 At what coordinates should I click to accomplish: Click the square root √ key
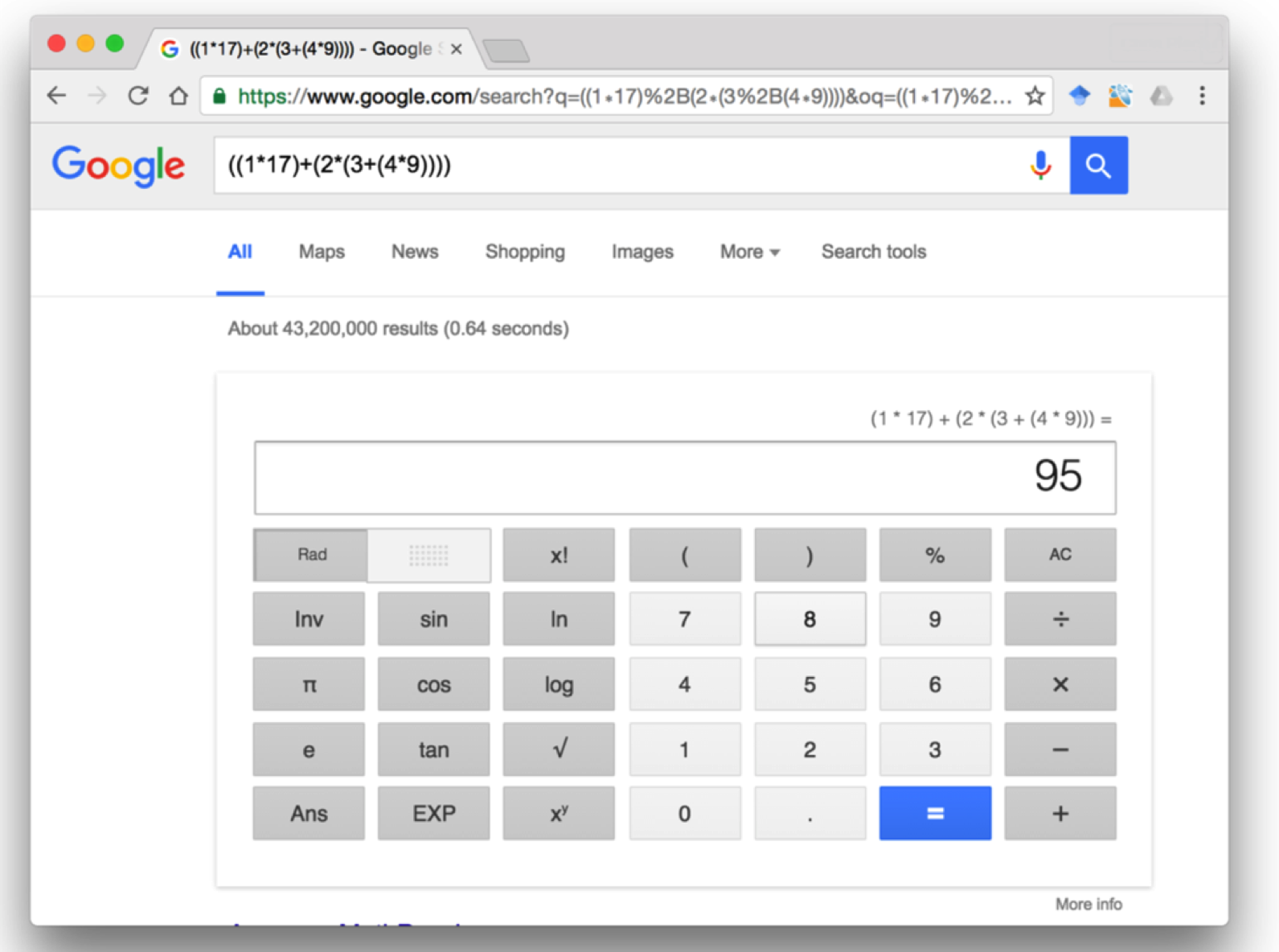coord(559,749)
